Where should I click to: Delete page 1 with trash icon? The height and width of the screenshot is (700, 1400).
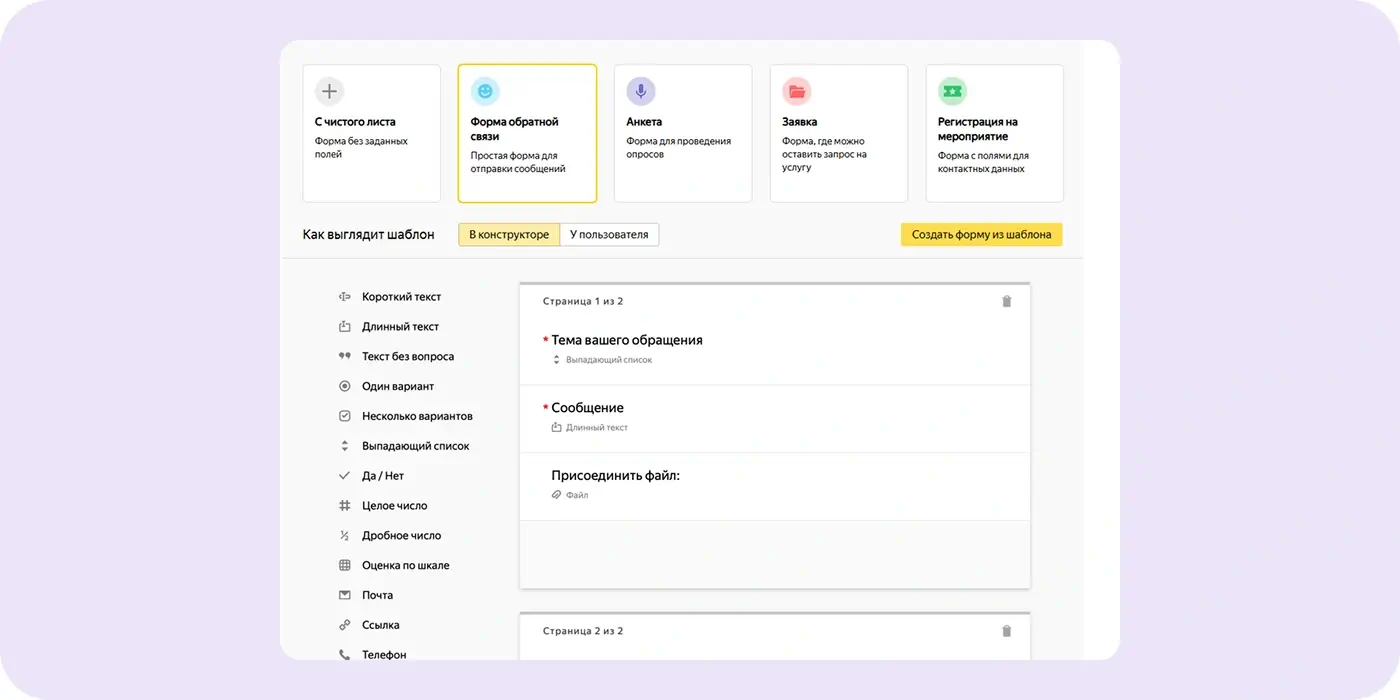coord(1007,301)
